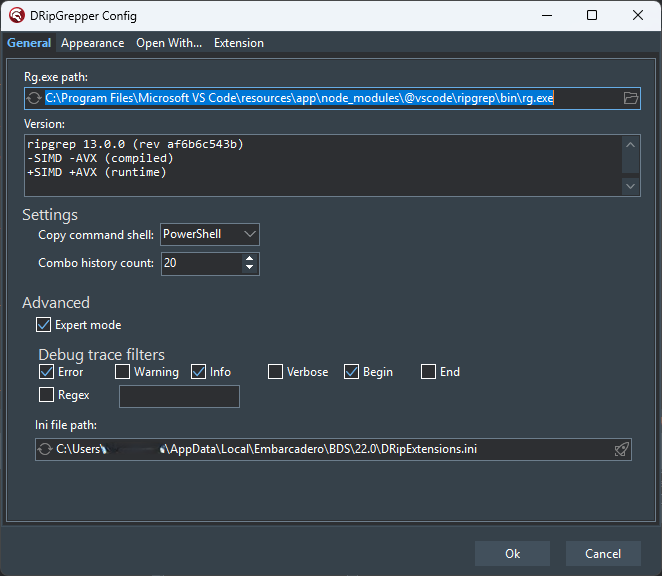Open the Appearance tab
This screenshot has height=576, width=662.
tap(92, 43)
